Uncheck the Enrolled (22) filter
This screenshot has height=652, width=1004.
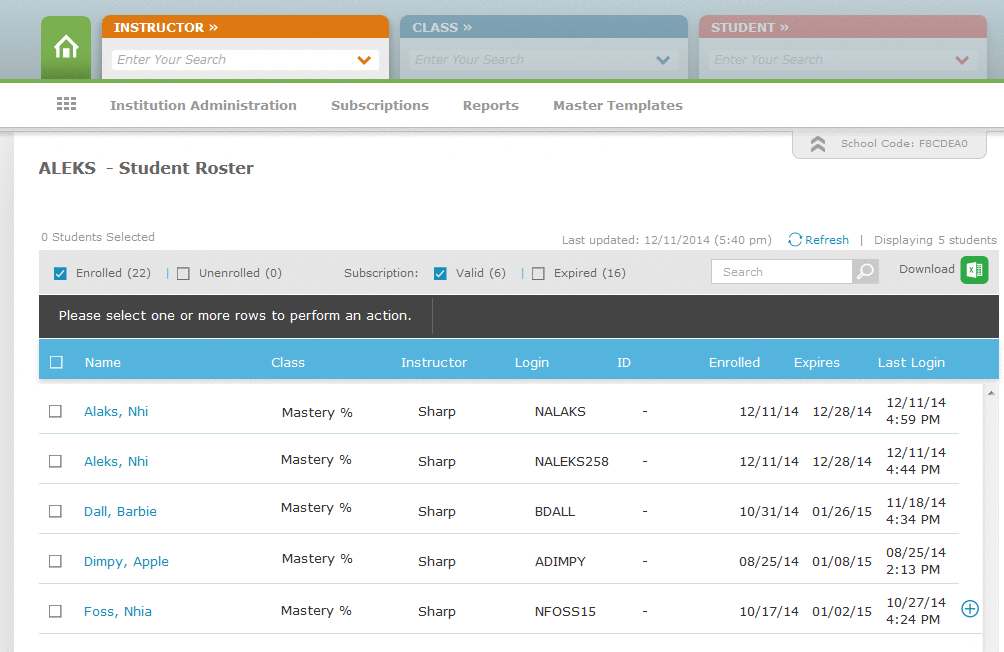click(60, 273)
